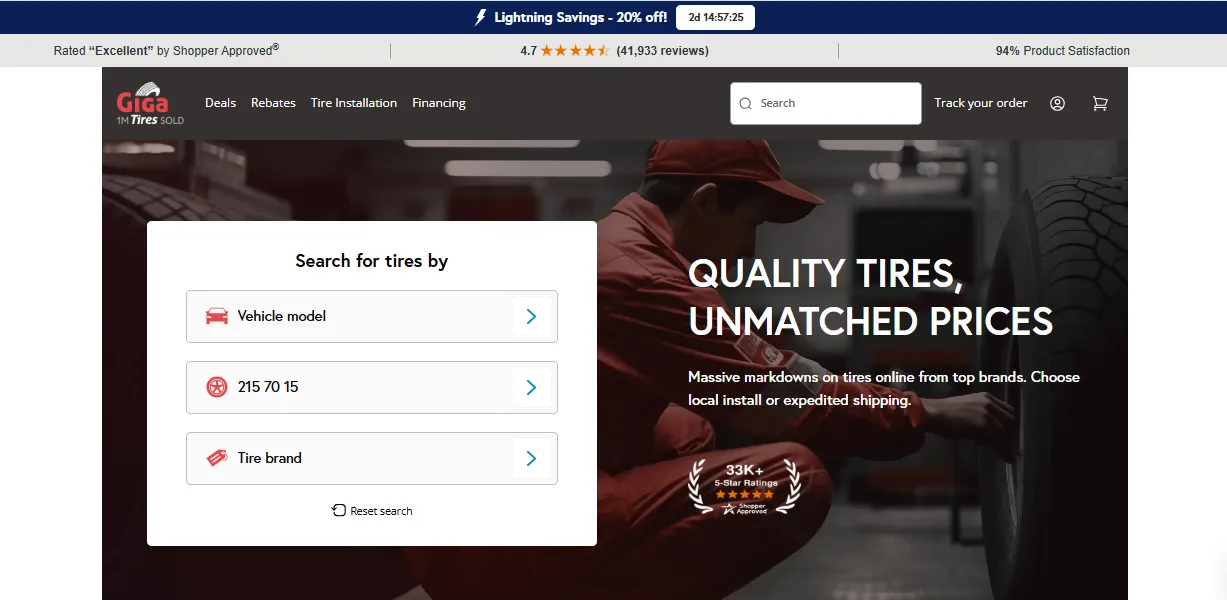Click the Lightning Savings 20% off banner text
Viewport: 1227px width, 600px height.
pos(581,17)
